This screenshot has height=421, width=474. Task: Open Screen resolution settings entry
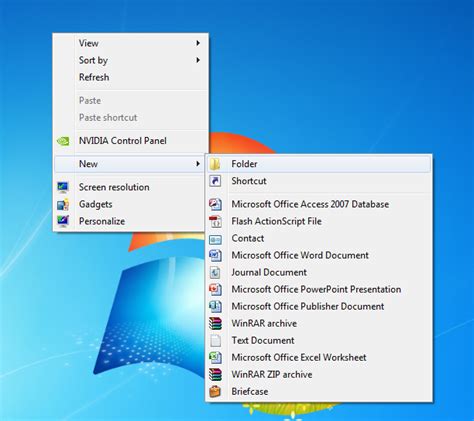pyautogui.click(x=130, y=187)
